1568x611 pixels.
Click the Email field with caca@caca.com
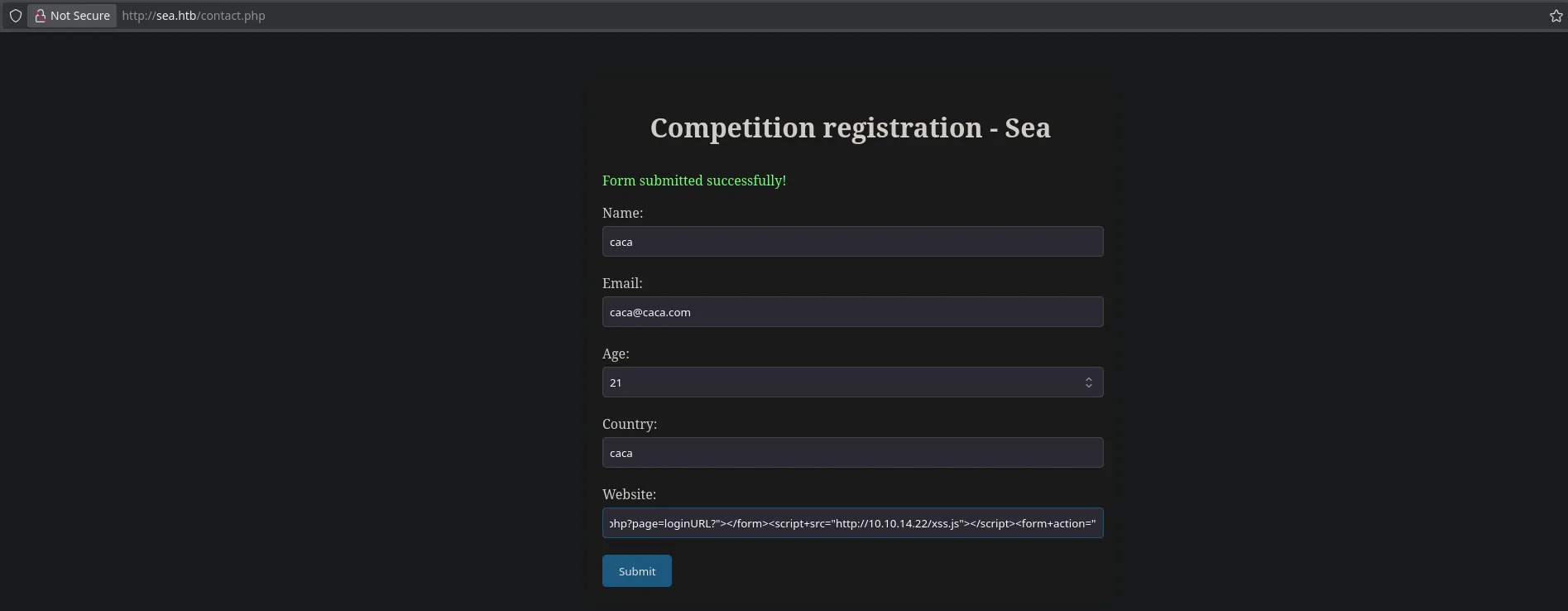tap(852, 312)
